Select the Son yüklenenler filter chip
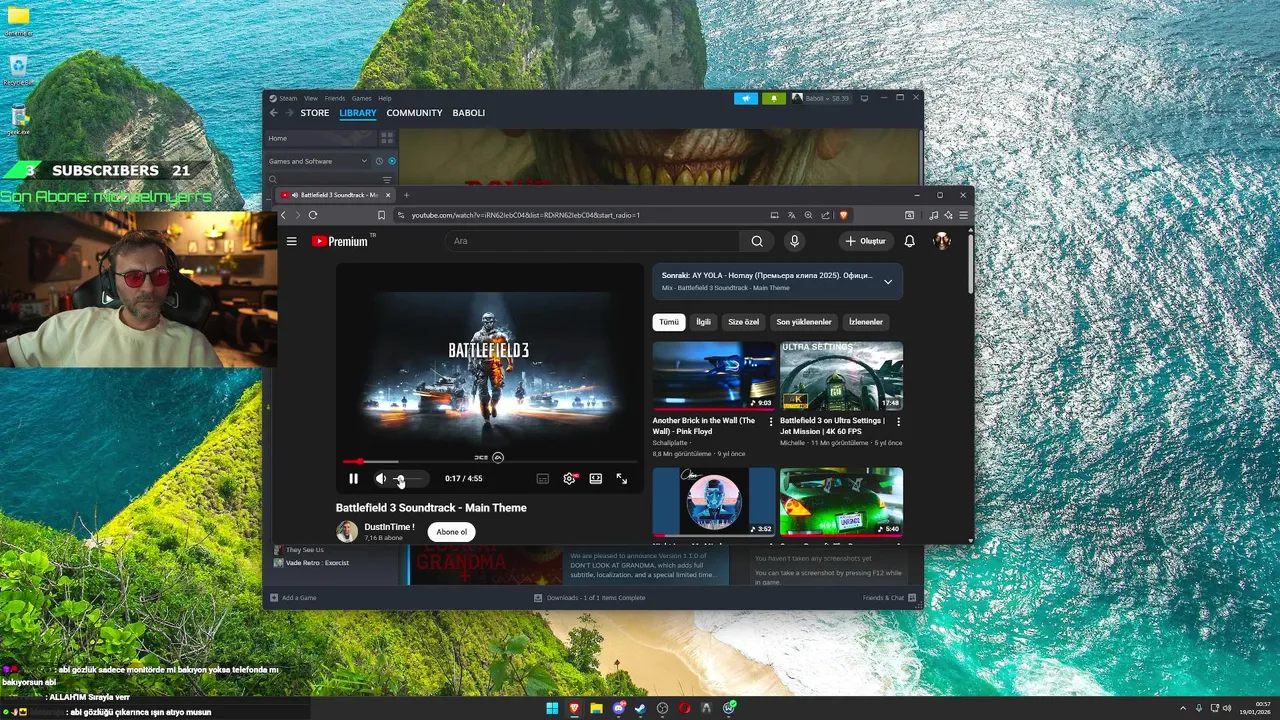This screenshot has width=1280, height=720. tap(804, 322)
